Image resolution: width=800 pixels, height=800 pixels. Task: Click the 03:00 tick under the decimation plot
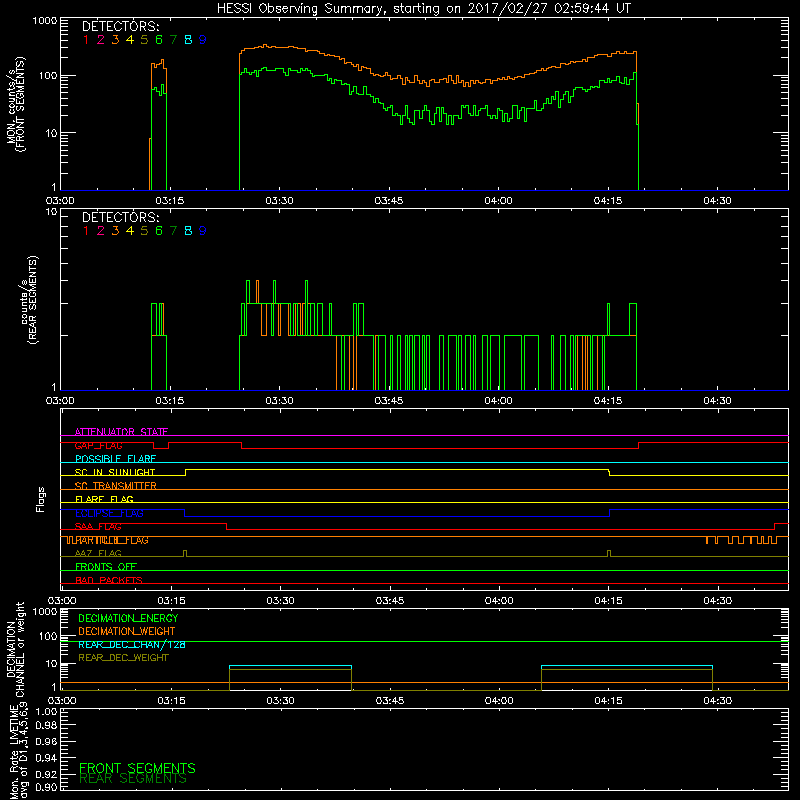62,701
